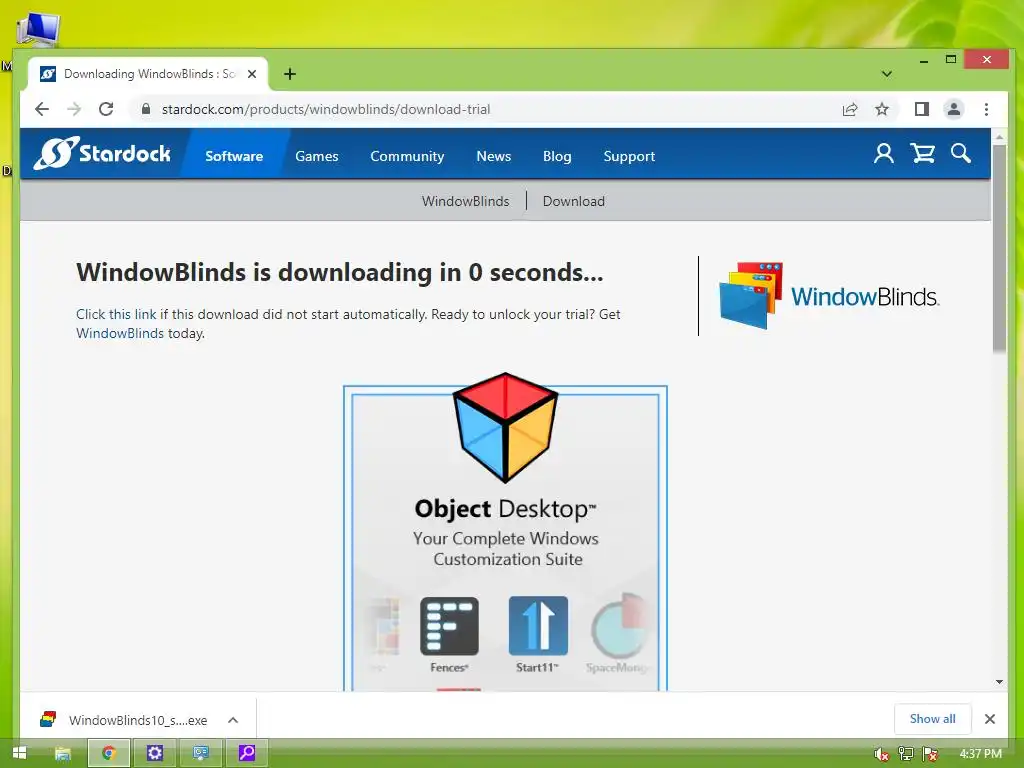Follow the WindowBlinds purchase link
The height and width of the screenshot is (768, 1024).
coord(120,333)
